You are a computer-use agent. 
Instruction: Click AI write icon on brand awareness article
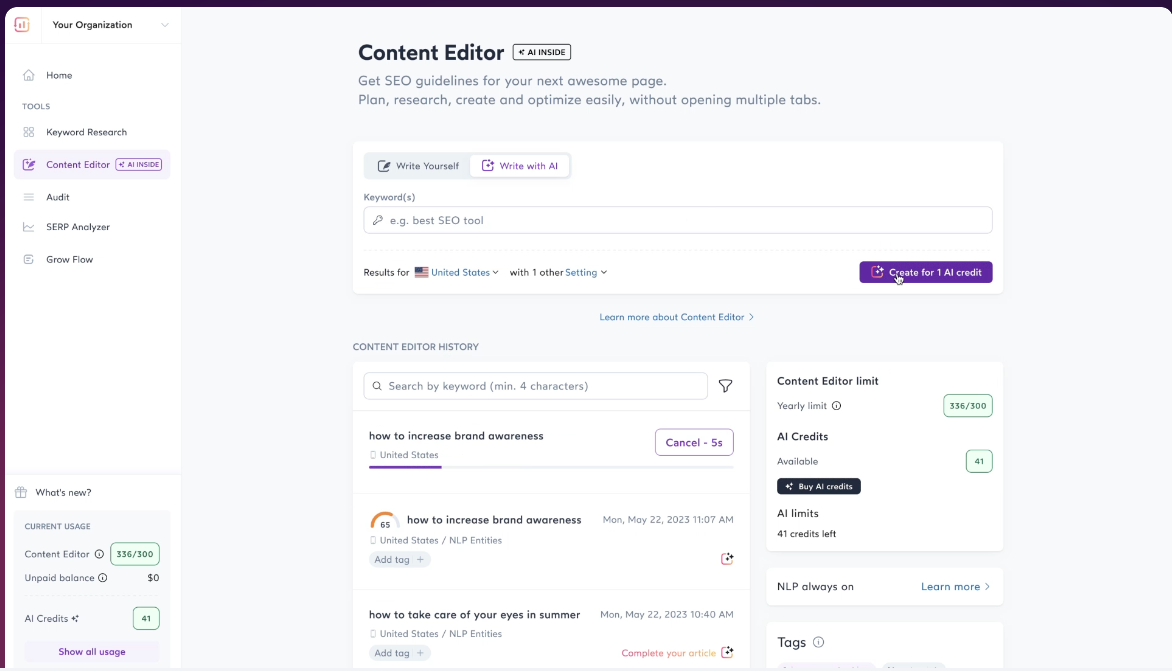point(727,559)
